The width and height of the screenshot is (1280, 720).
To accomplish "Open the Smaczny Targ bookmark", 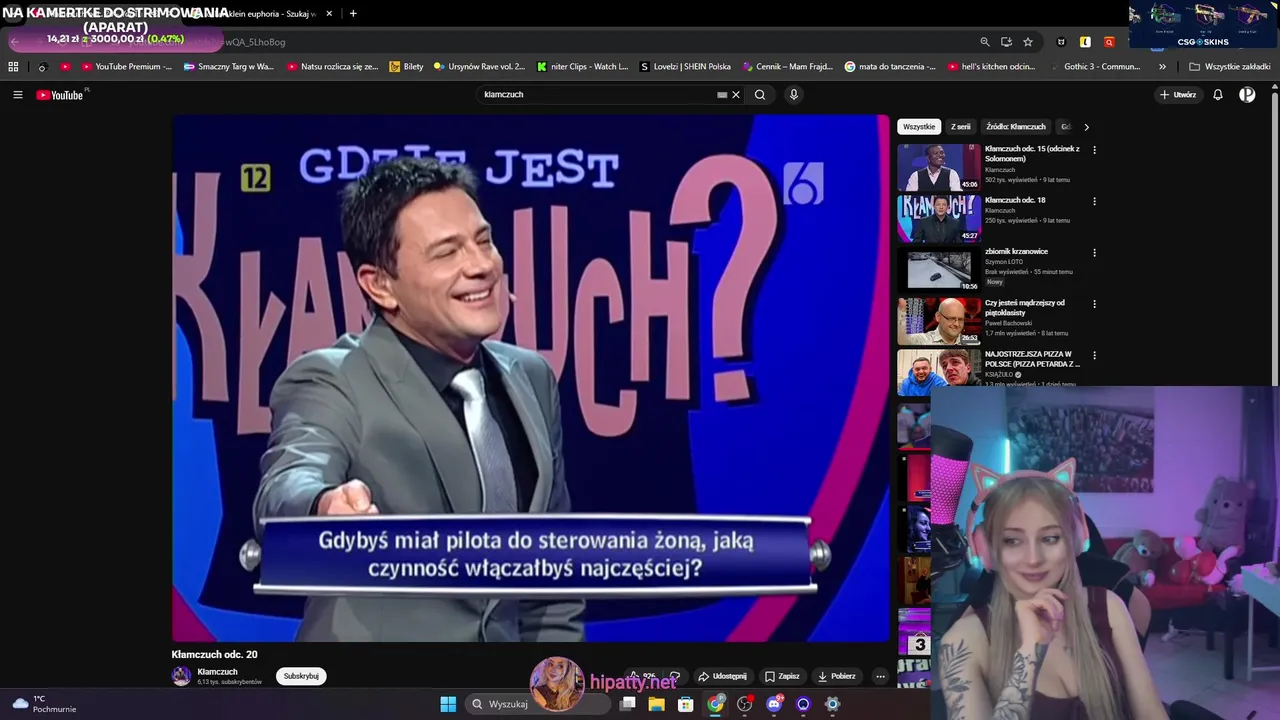I will point(229,67).
